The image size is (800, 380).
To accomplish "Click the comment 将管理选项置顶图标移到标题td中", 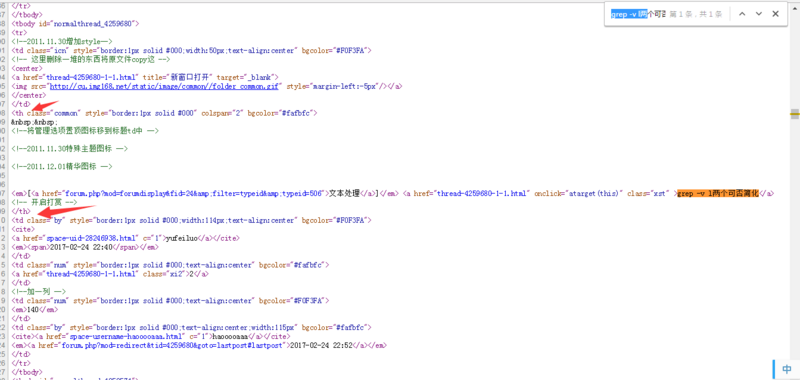I will pos(85,131).
